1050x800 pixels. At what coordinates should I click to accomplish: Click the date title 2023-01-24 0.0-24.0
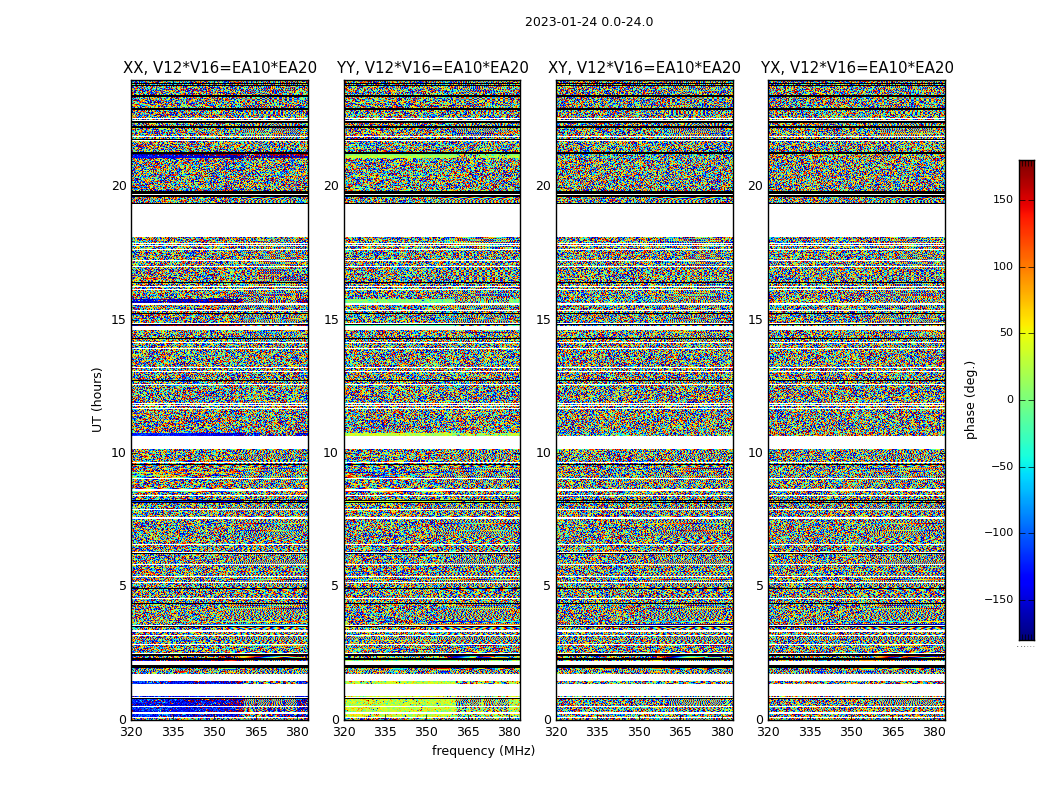589,22
